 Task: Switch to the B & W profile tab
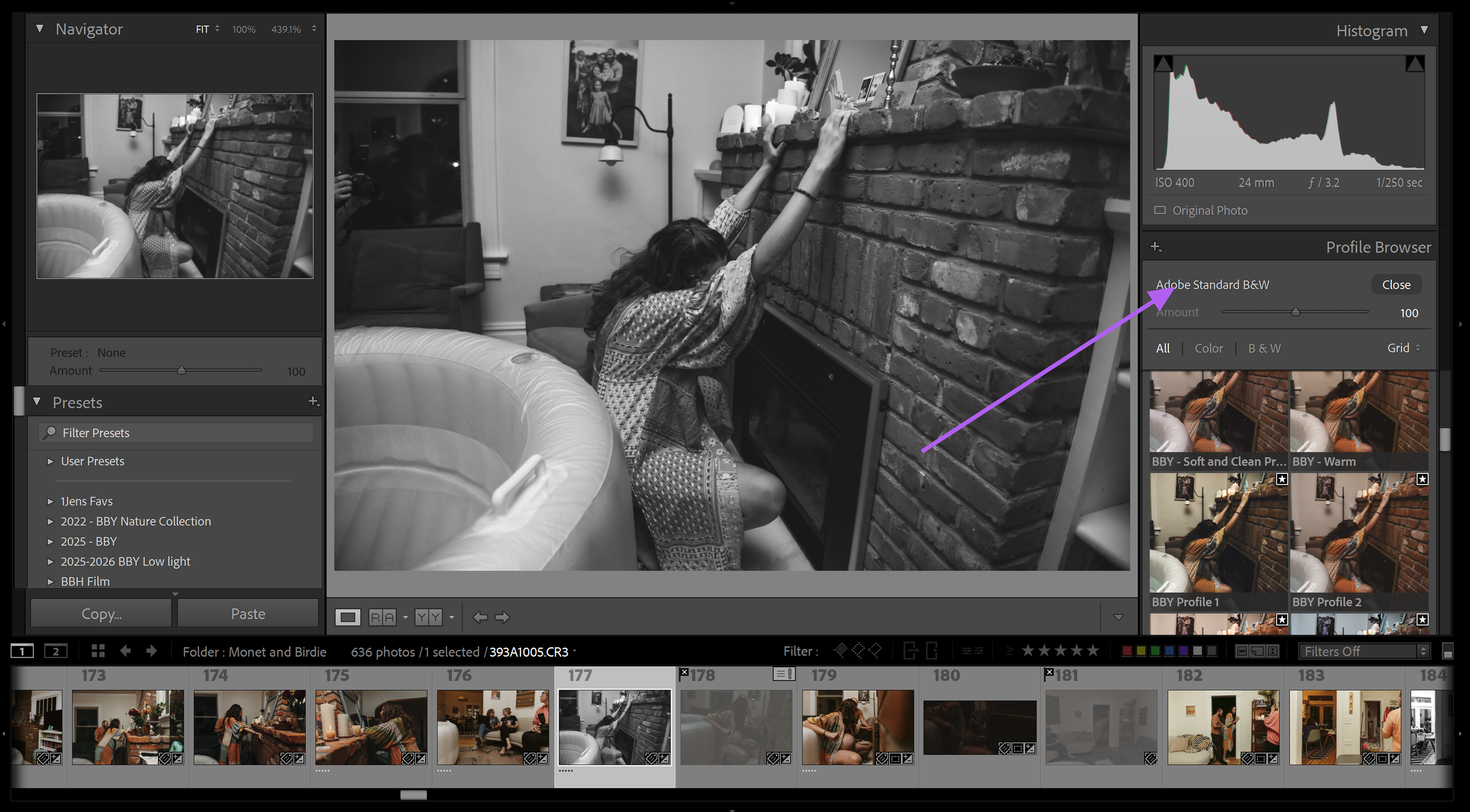[1264, 348]
